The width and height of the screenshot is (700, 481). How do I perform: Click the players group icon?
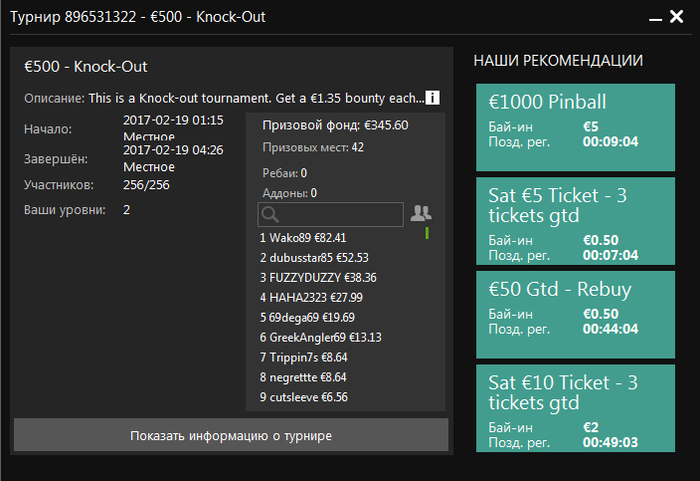click(x=421, y=213)
